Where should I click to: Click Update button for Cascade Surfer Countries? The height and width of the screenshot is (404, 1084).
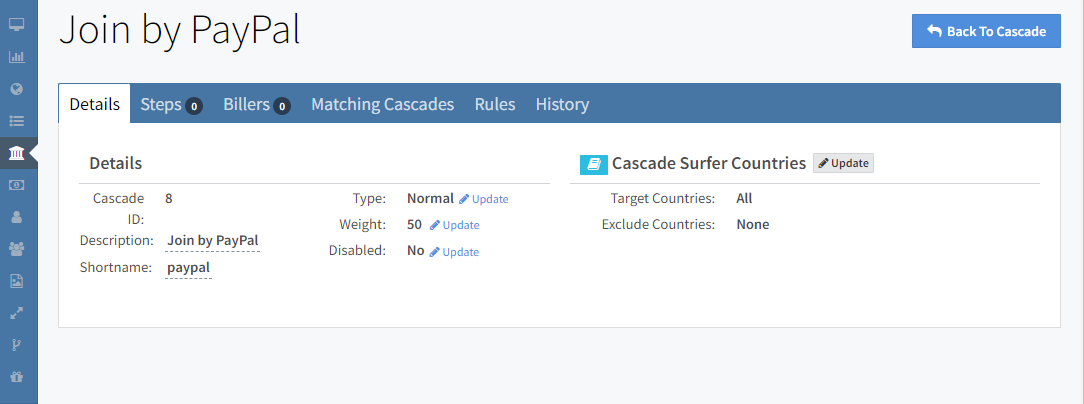pyautogui.click(x=843, y=163)
